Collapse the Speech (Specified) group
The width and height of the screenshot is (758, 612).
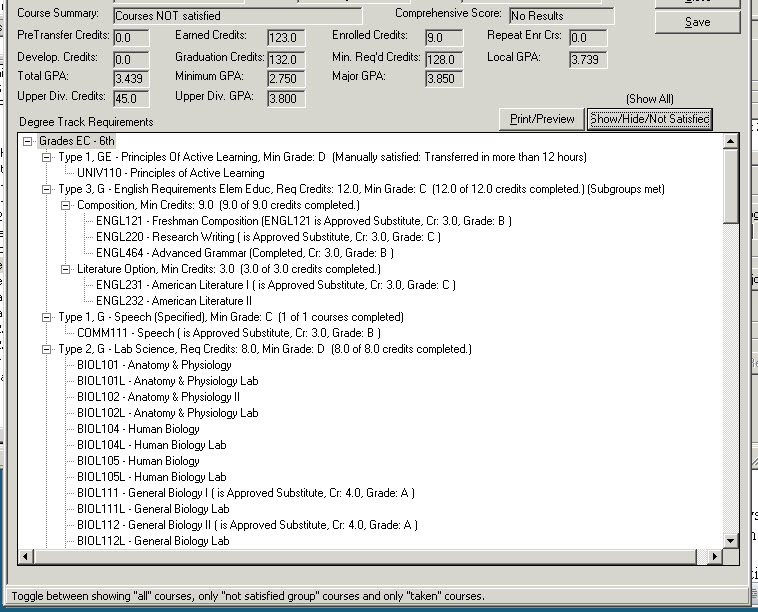click(46, 317)
